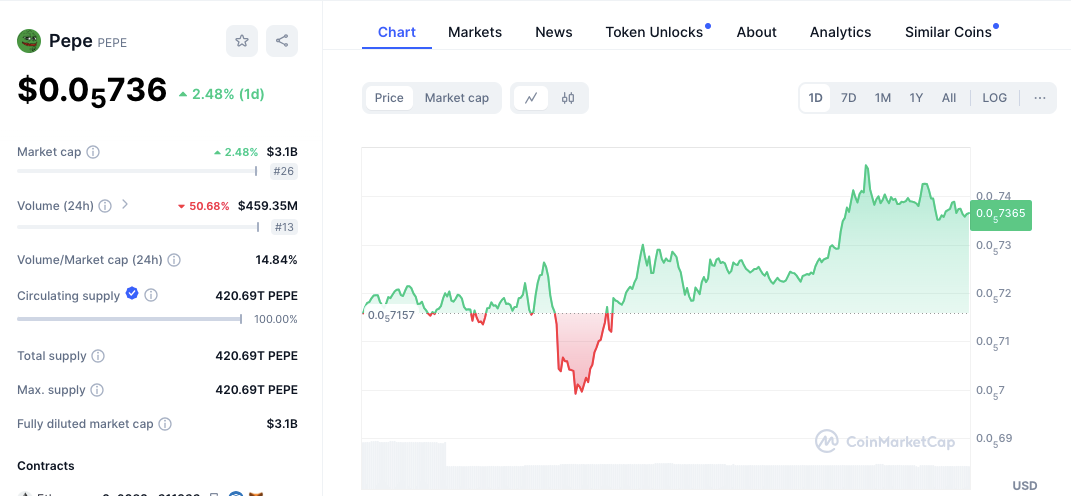Open Circulating supply info icon
The image size is (1071, 496).
(x=151, y=295)
